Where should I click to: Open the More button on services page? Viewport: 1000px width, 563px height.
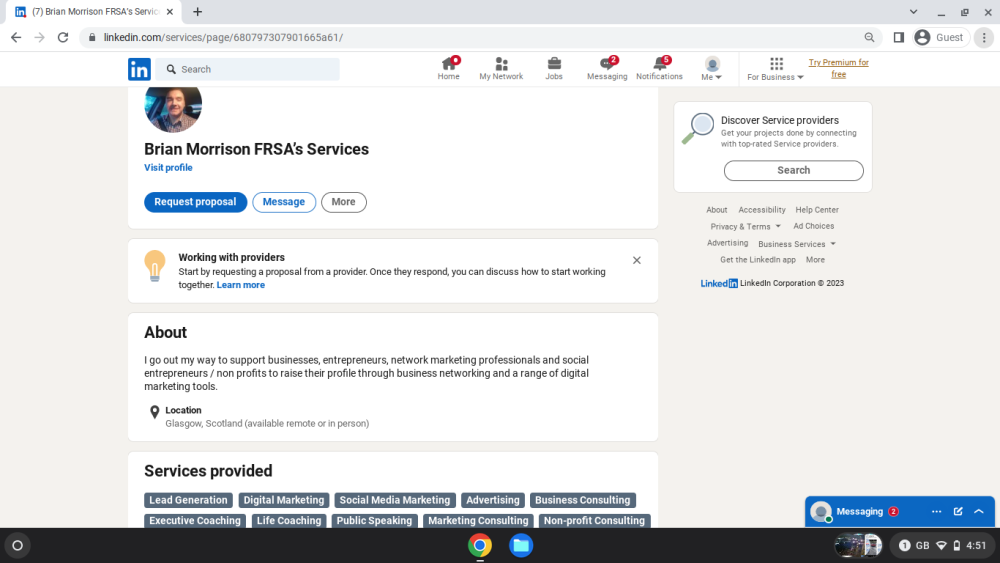(x=343, y=202)
